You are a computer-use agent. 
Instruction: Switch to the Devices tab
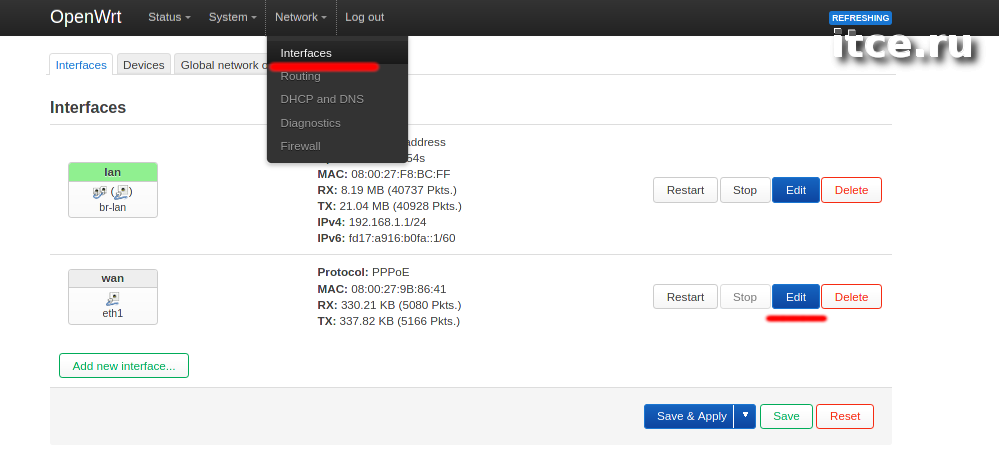[143, 64]
